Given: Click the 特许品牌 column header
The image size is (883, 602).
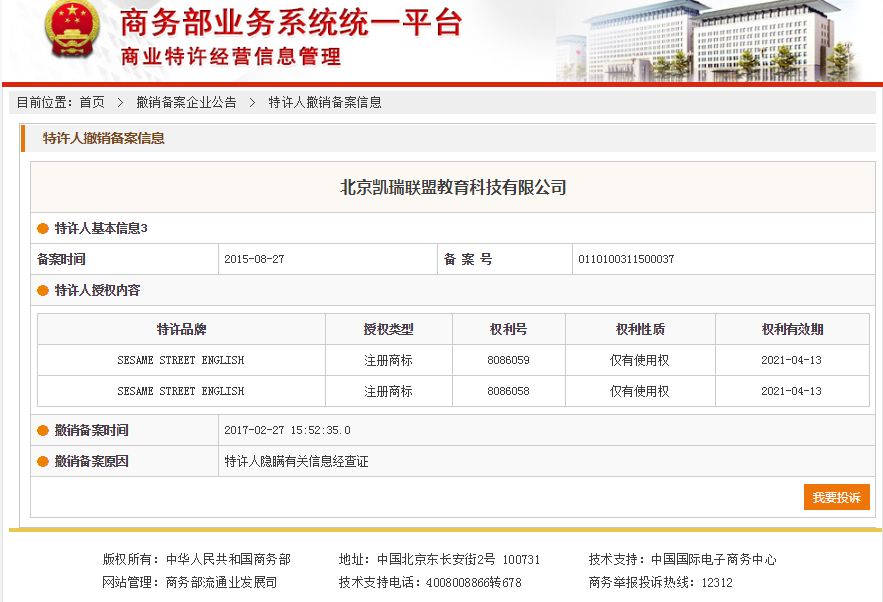Looking at the screenshot, I should click(181, 329).
